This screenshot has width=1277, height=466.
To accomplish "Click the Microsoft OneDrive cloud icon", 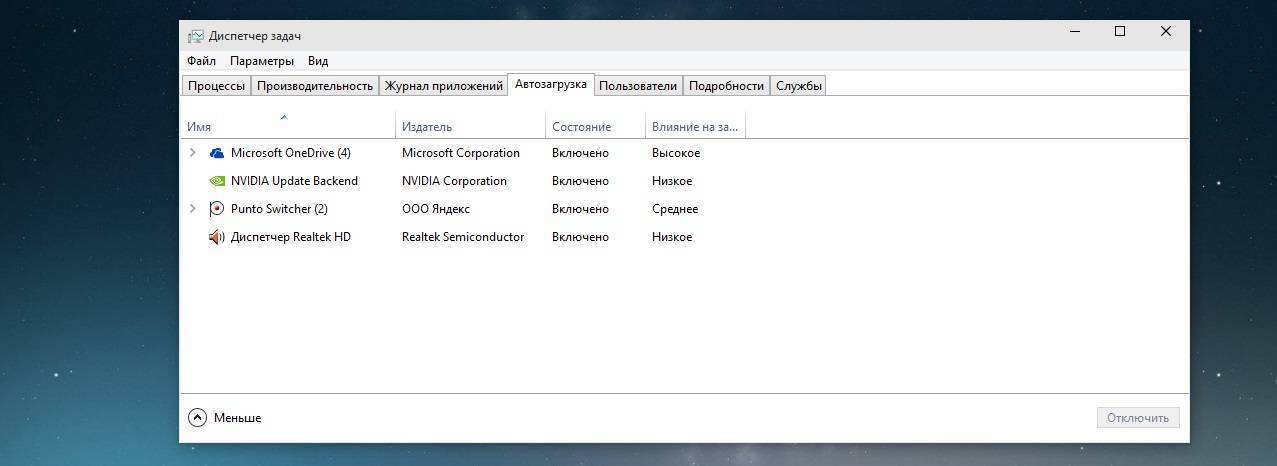I will (217, 153).
